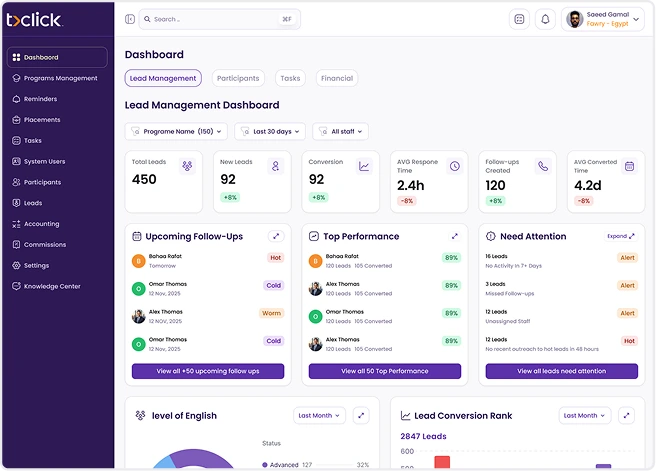The image size is (656, 471).
Task: Open the Last 30 days dropdown
Action: pos(270,131)
